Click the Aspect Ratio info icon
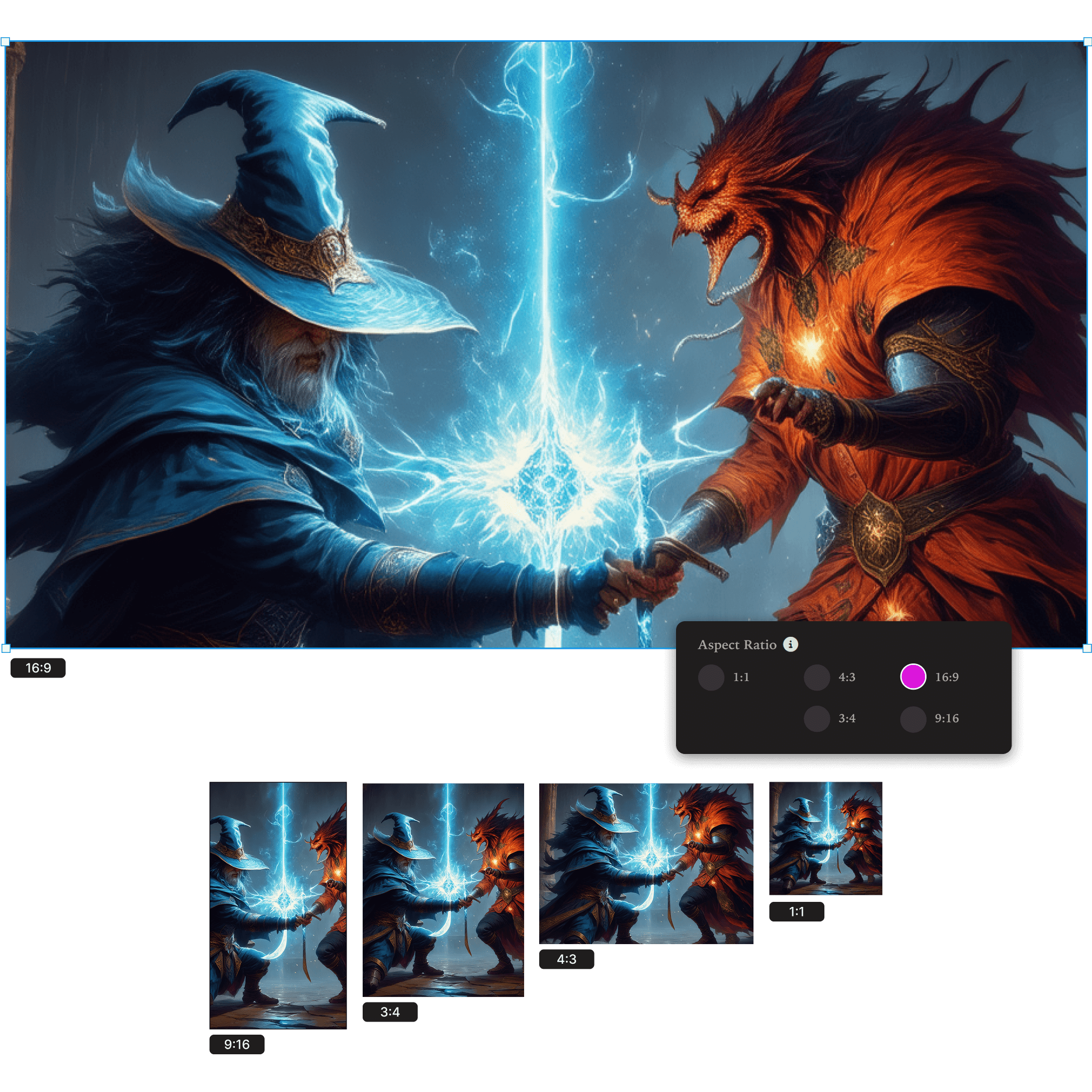1092x1092 pixels. (x=790, y=644)
